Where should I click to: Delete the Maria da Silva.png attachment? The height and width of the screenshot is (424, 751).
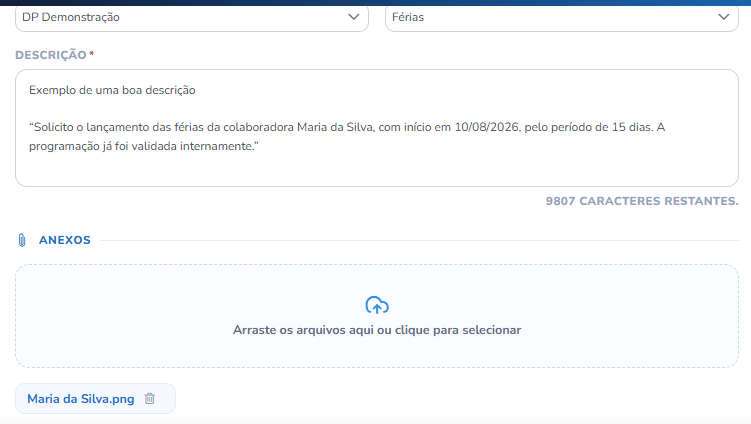[x=150, y=399]
